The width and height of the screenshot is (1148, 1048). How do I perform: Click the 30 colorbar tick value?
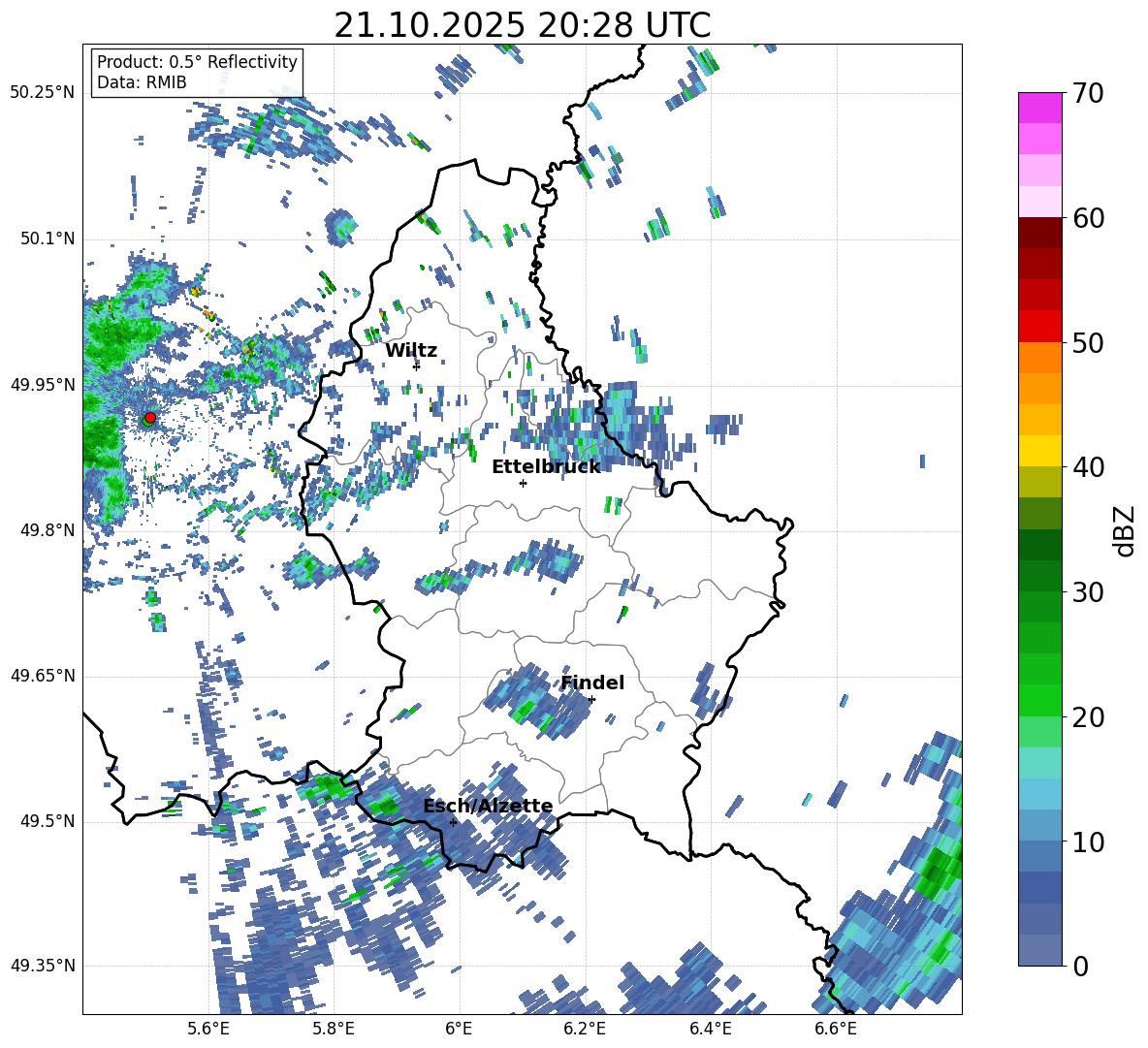(x=1088, y=592)
